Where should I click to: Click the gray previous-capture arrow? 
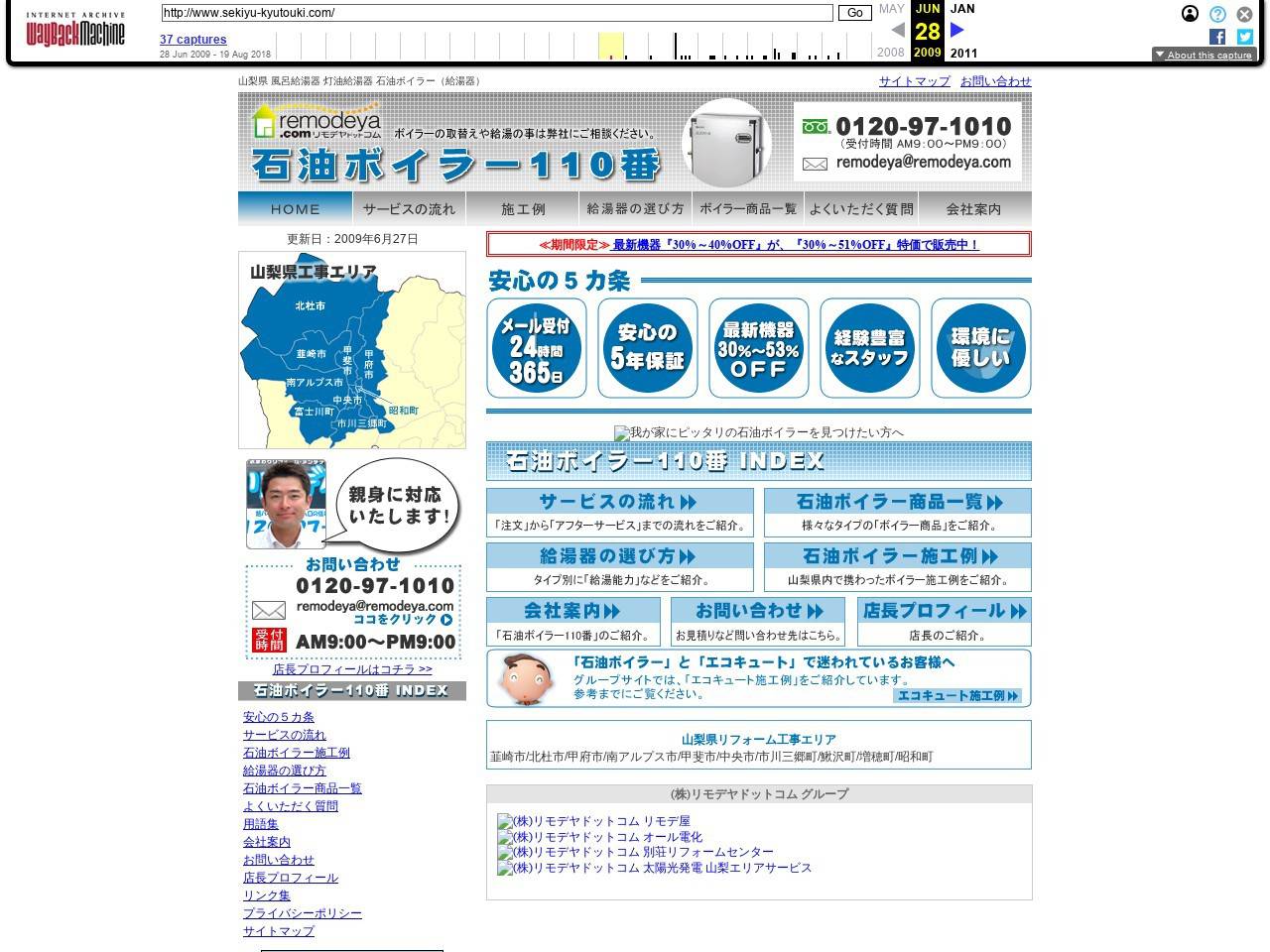click(x=898, y=29)
